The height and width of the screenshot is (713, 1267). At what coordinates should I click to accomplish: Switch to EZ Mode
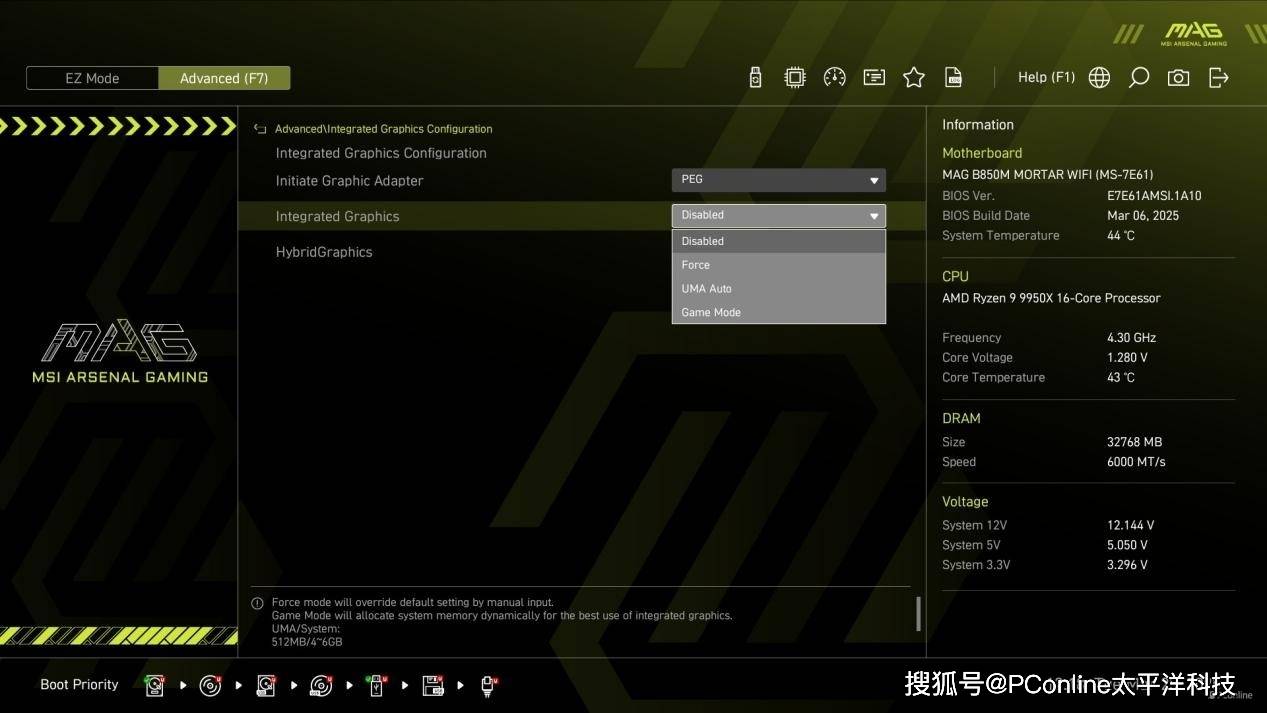pos(92,78)
